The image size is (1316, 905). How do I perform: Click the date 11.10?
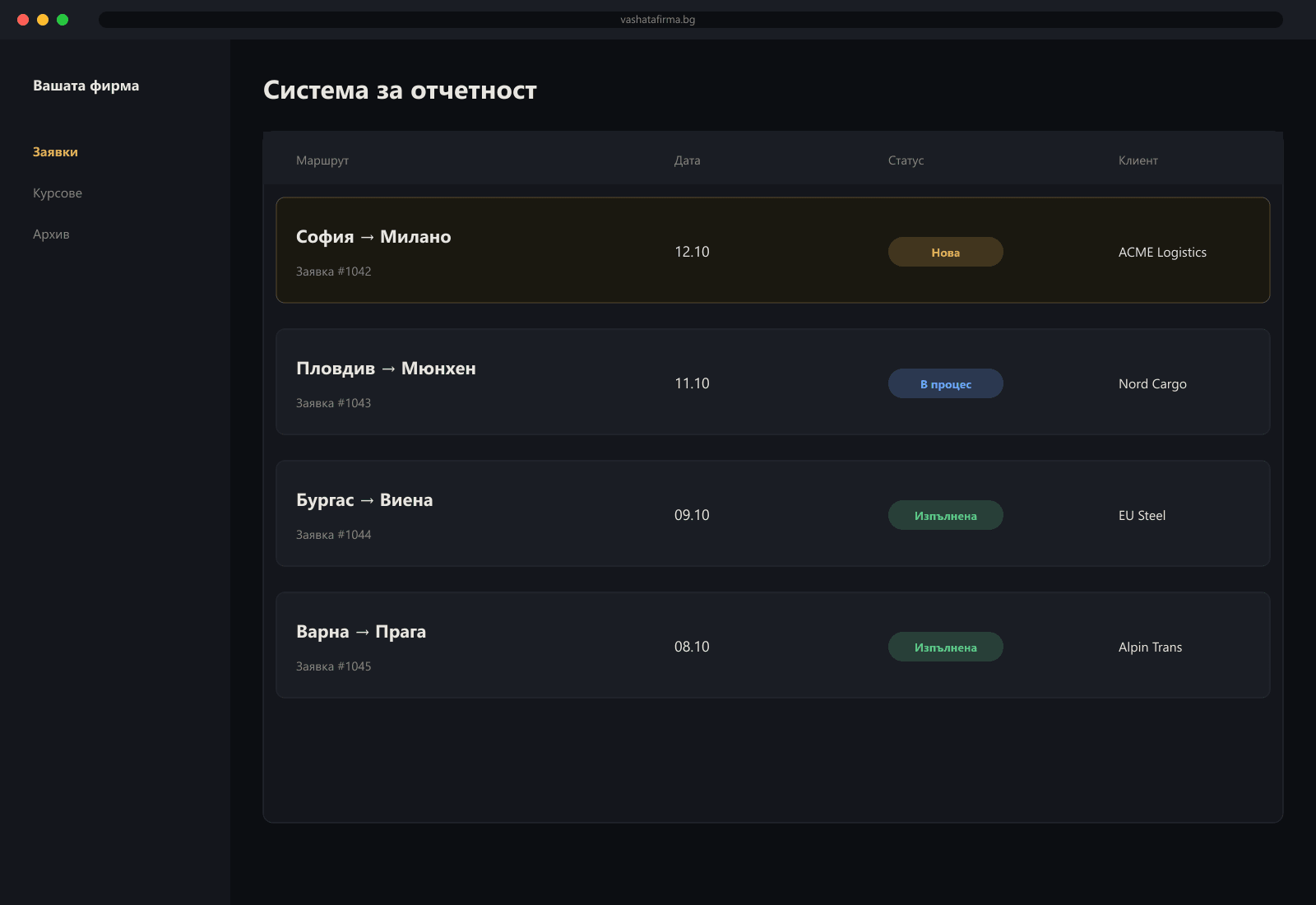coord(692,383)
